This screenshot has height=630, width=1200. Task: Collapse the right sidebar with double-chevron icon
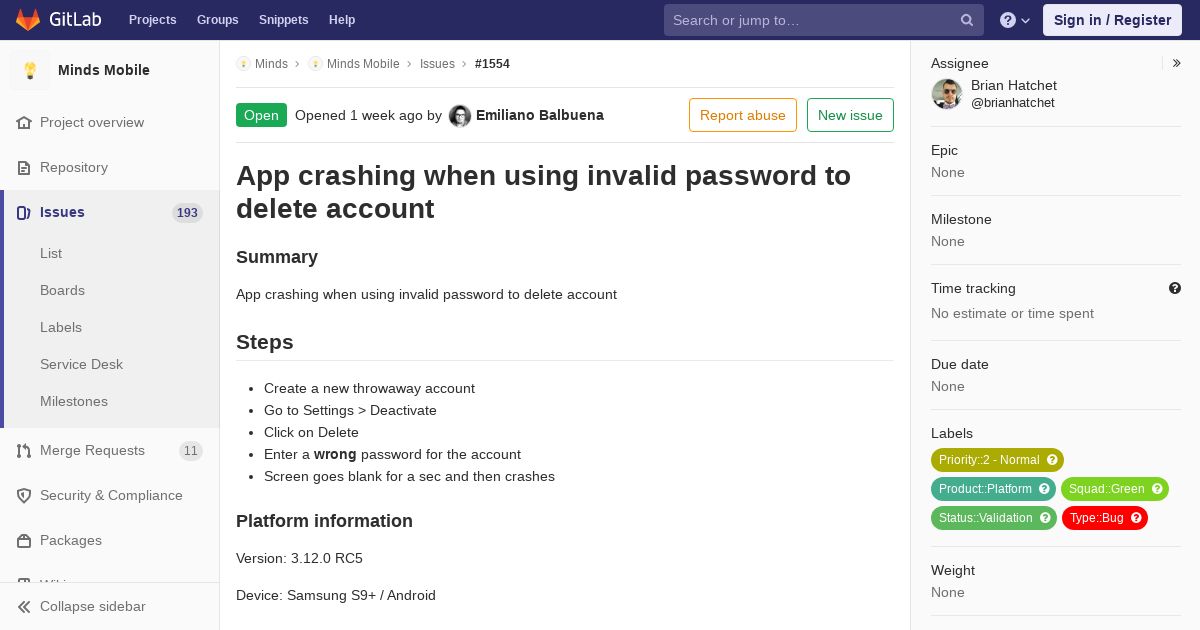pos(1177,63)
